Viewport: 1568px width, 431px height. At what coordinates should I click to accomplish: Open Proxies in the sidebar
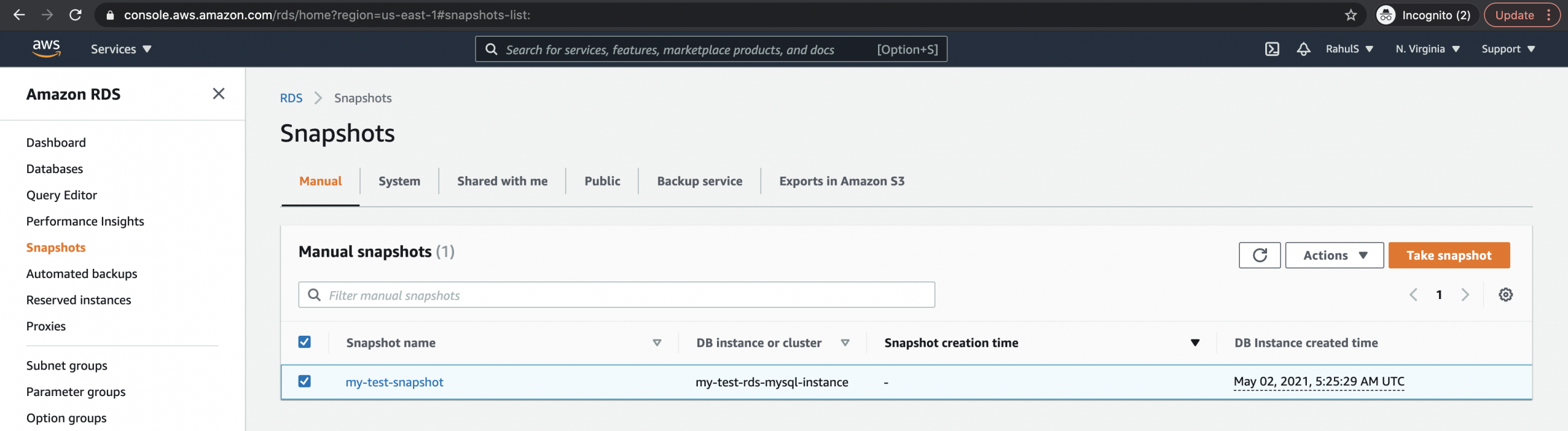(46, 326)
